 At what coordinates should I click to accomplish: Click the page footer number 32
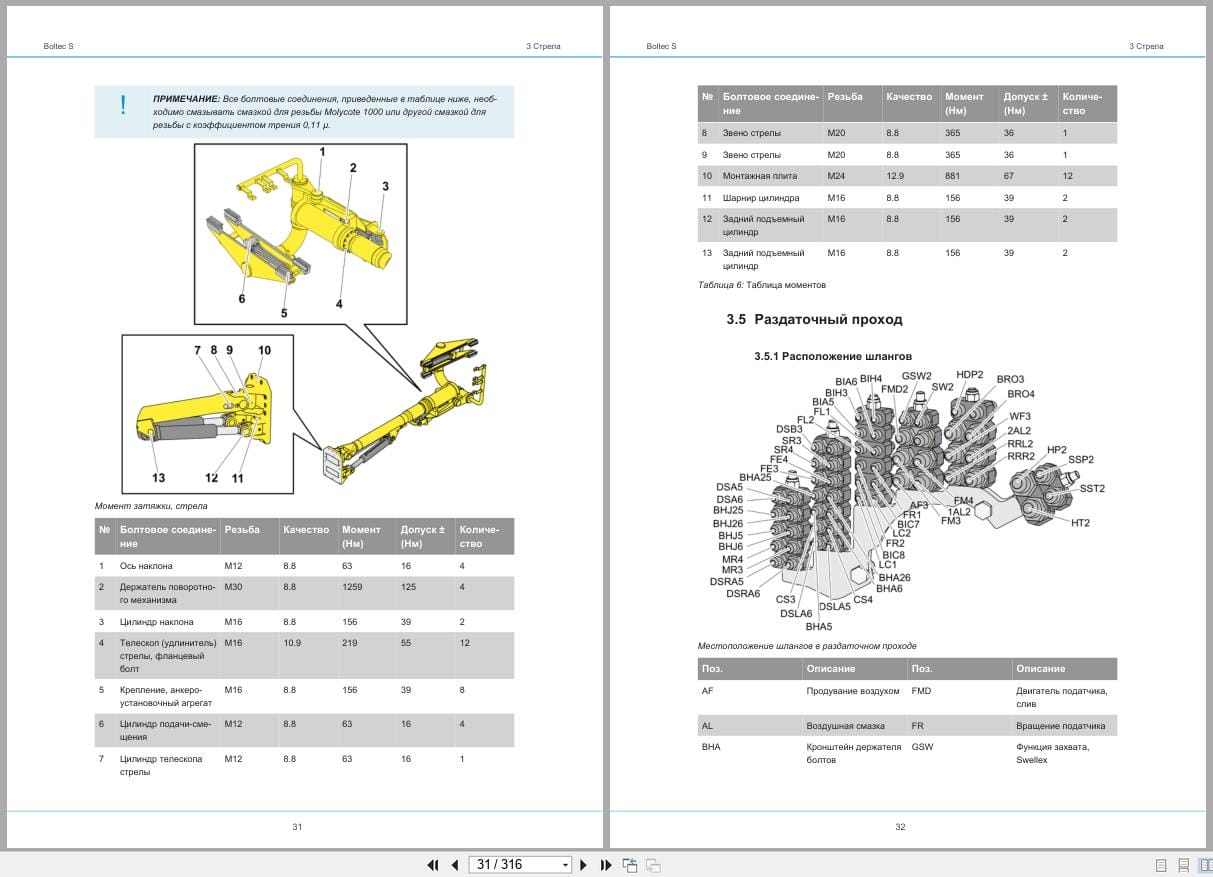(900, 826)
